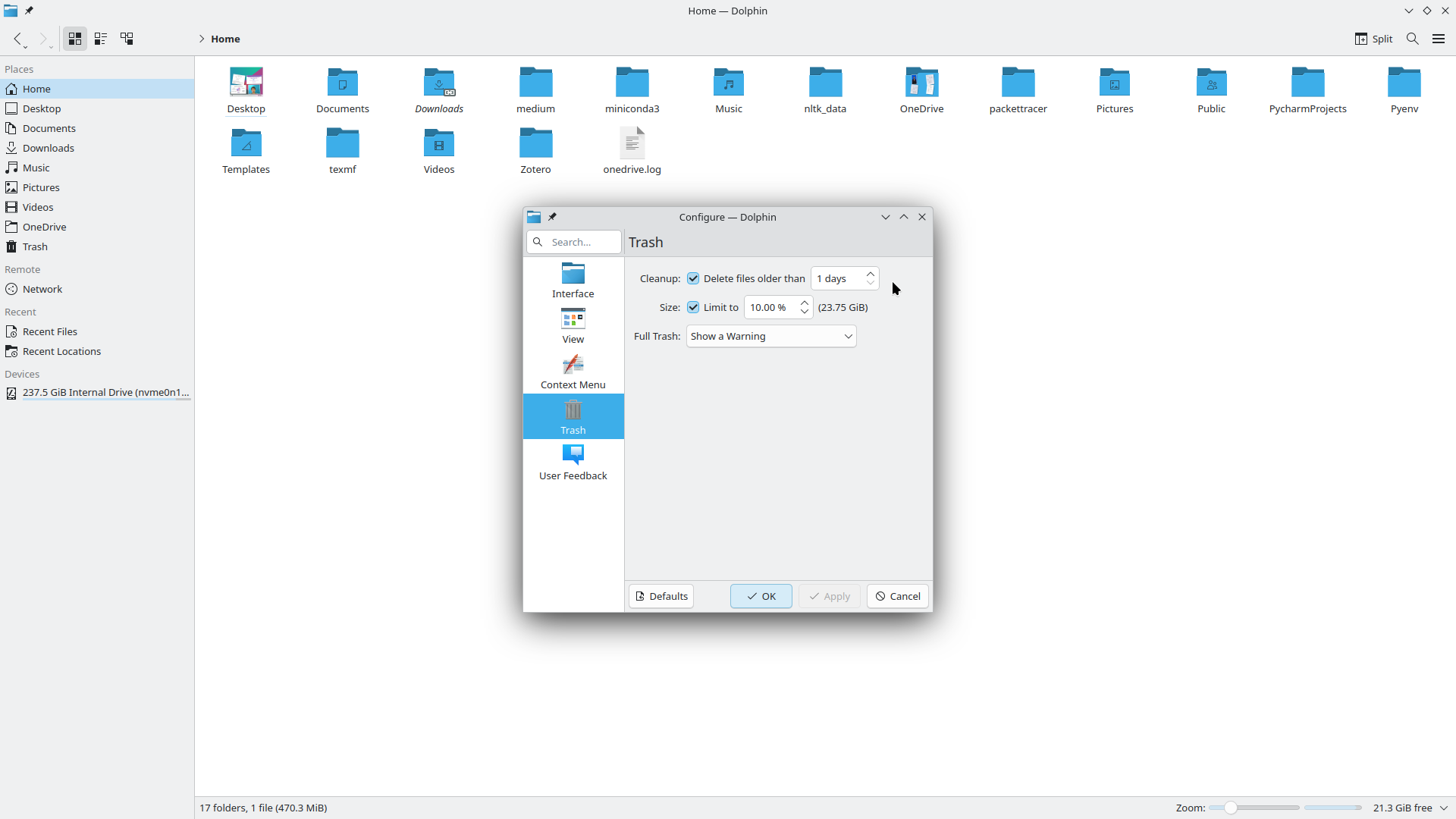Open the Dolphin search magnifier
The image size is (1456, 819).
coord(1412,39)
